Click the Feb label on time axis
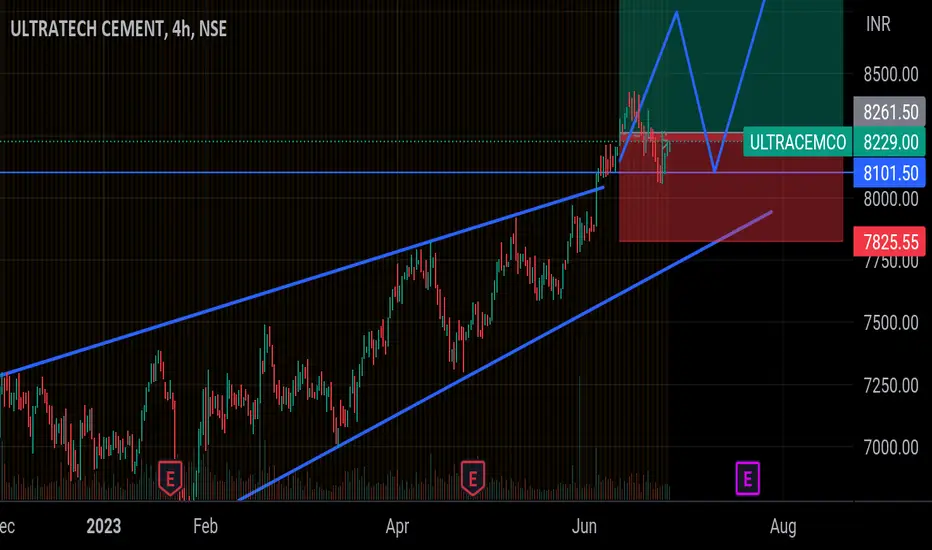The height and width of the screenshot is (550, 932). [206, 526]
